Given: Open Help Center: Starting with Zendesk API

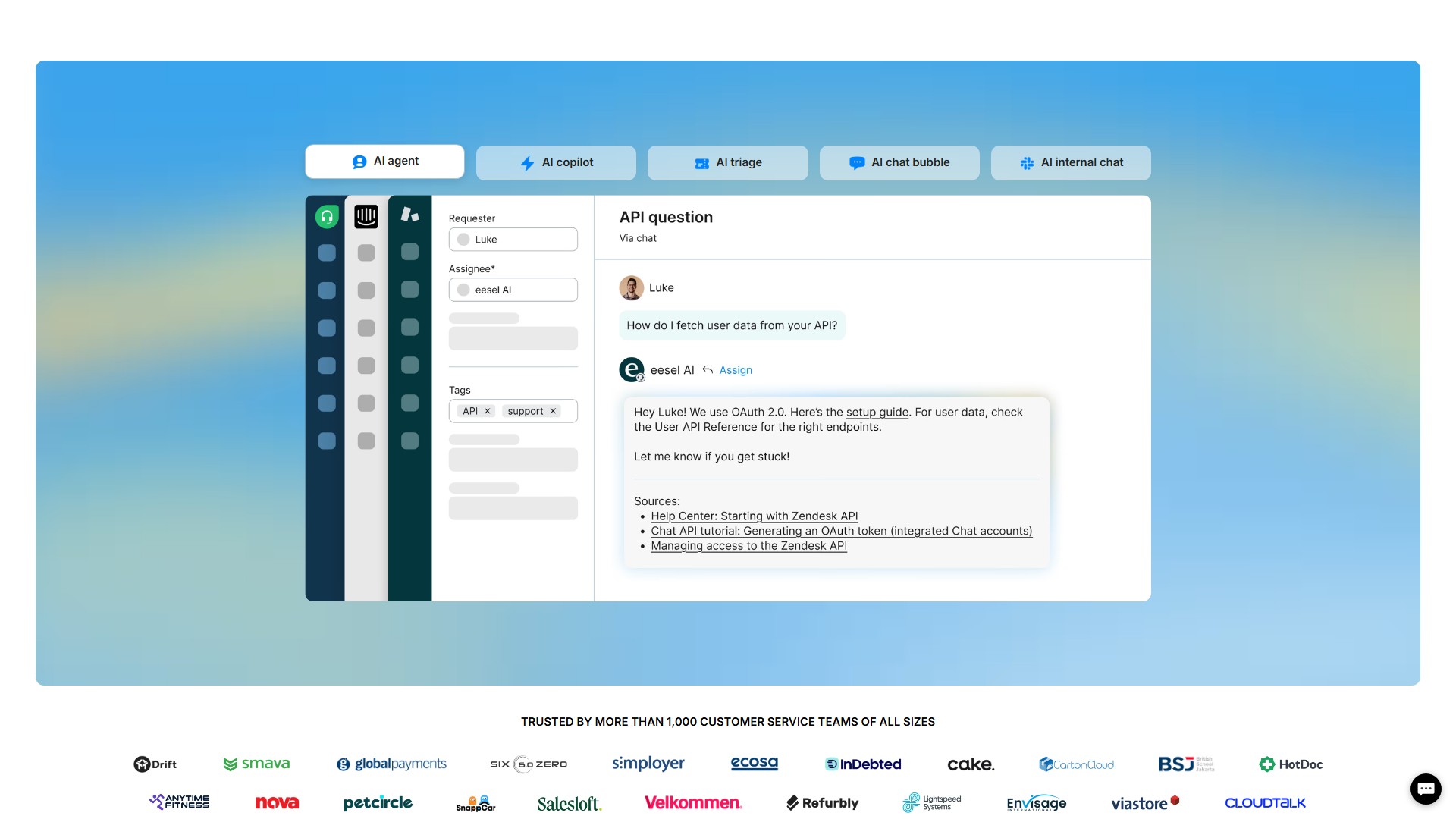Looking at the screenshot, I should tap(754, 516).
